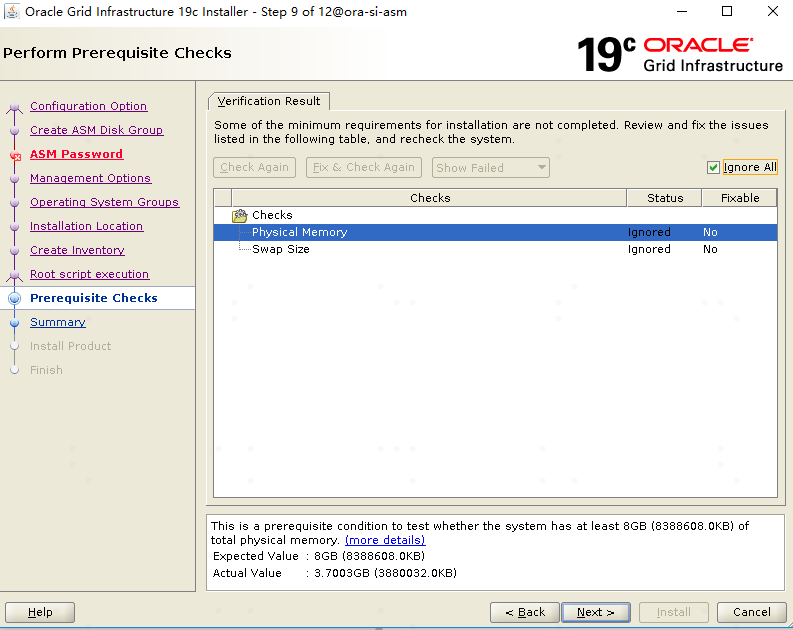Click the Fixable column header
The image size is (793, 630).
(x=739, y=198)
